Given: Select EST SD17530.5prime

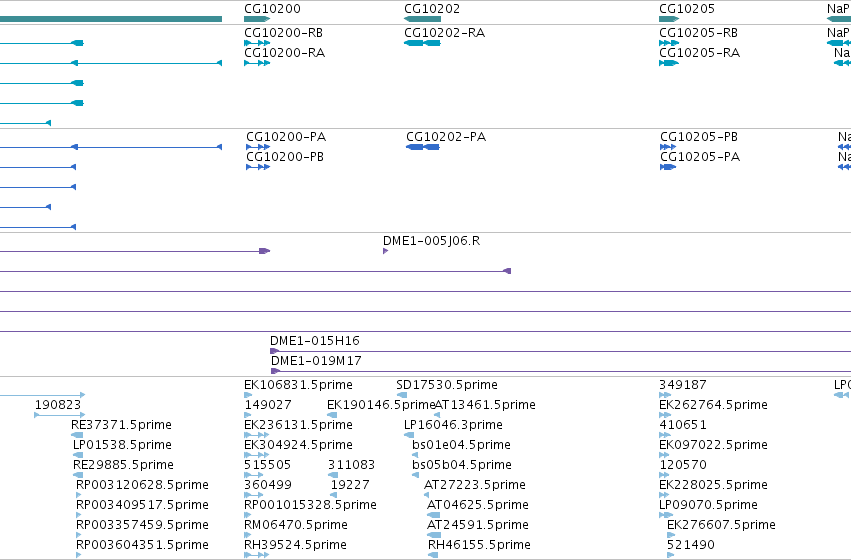Looking at the screenshot, I should pos(447,385).
